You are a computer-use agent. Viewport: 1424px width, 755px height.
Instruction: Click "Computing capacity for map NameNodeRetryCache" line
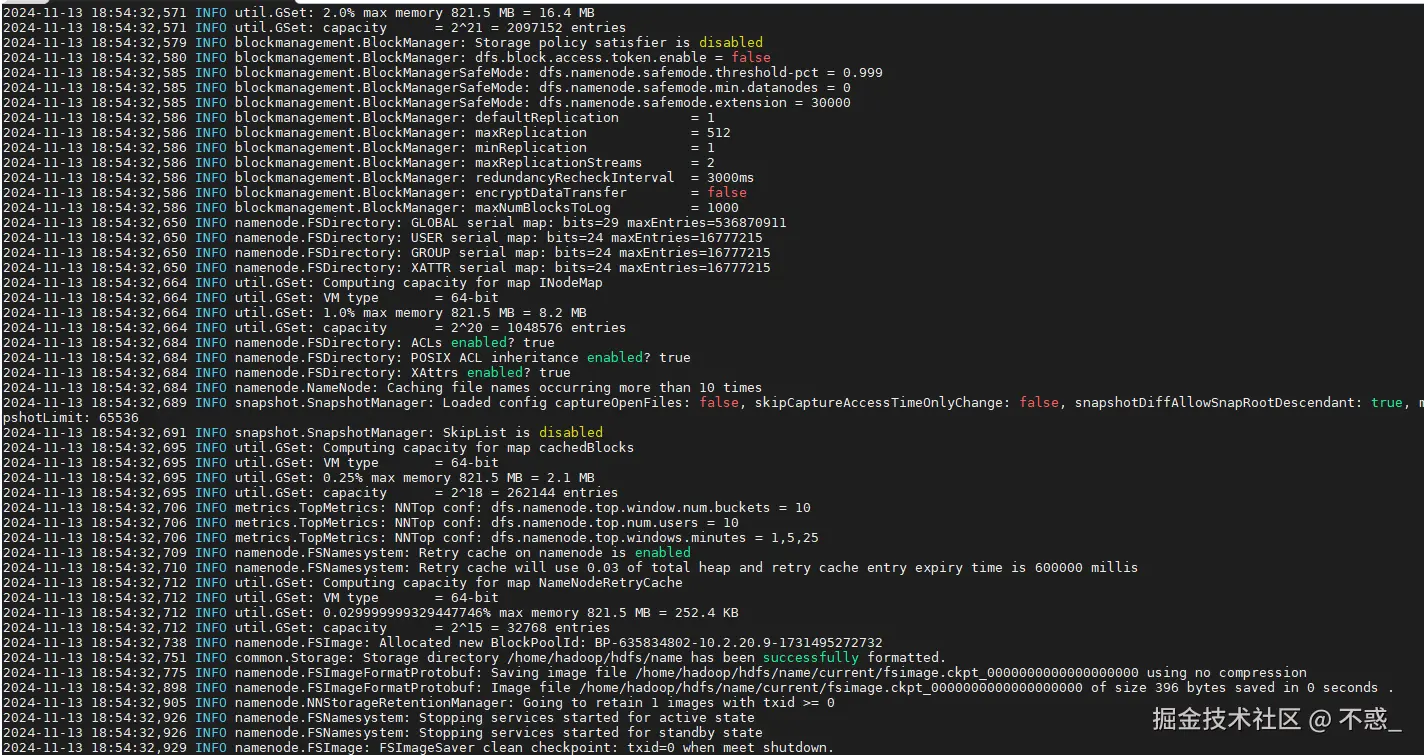pyautogui.click(x=342, y=583)
